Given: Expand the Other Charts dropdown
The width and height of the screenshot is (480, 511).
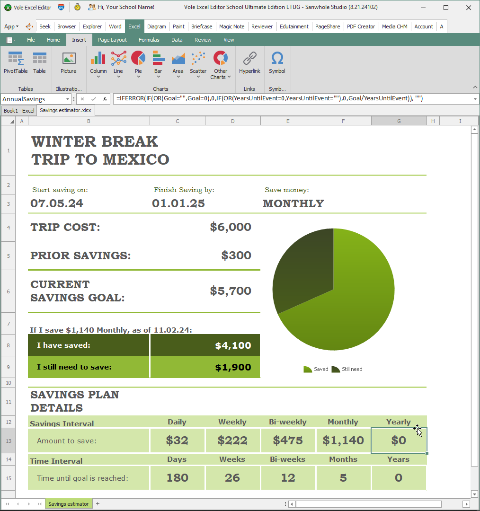Looking at the screenshot, I should 221,65.
